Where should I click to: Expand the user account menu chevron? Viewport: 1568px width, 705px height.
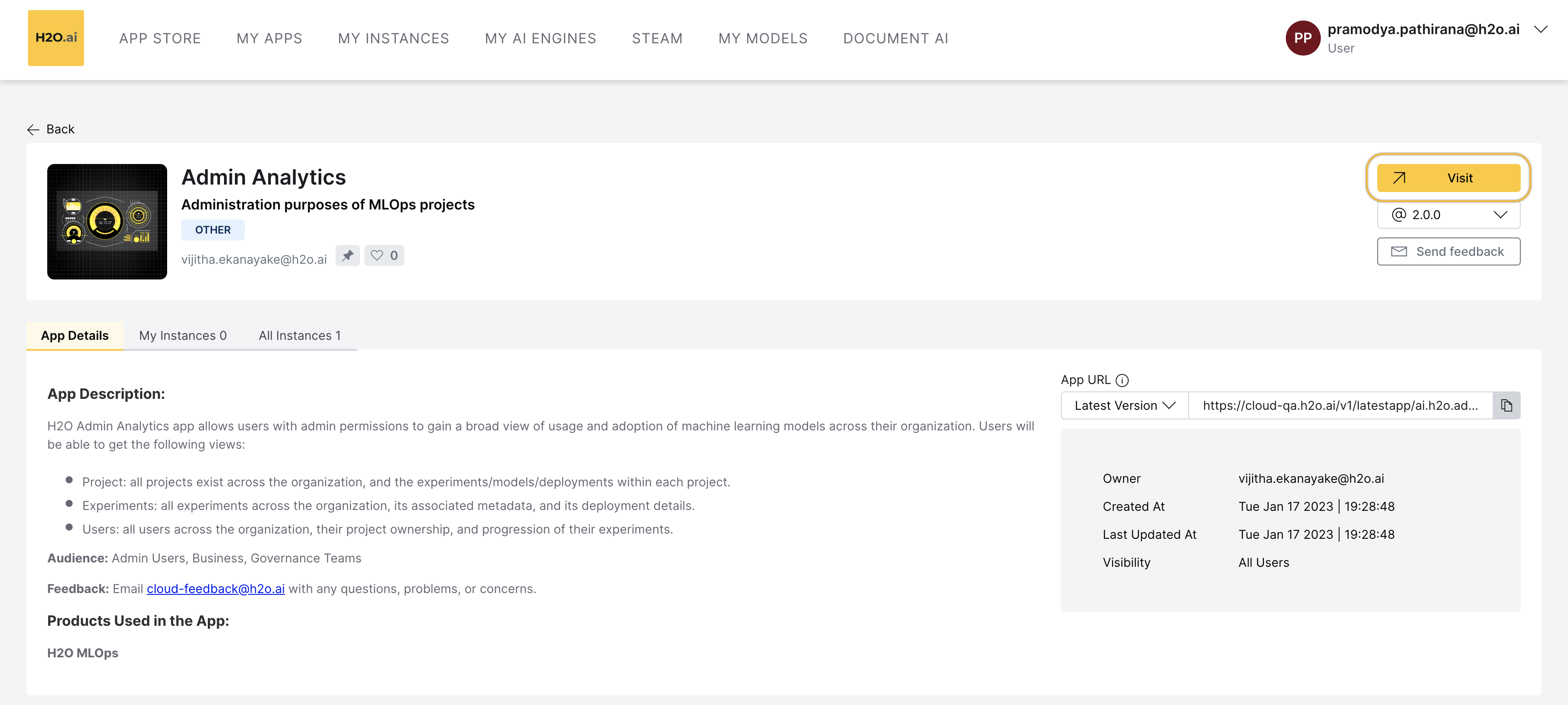[x=1540, y=29]
